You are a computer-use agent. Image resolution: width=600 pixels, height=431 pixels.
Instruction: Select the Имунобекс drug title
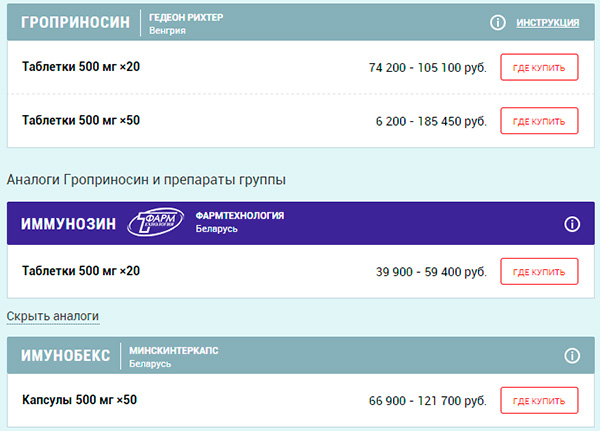(x=65, y=356)
